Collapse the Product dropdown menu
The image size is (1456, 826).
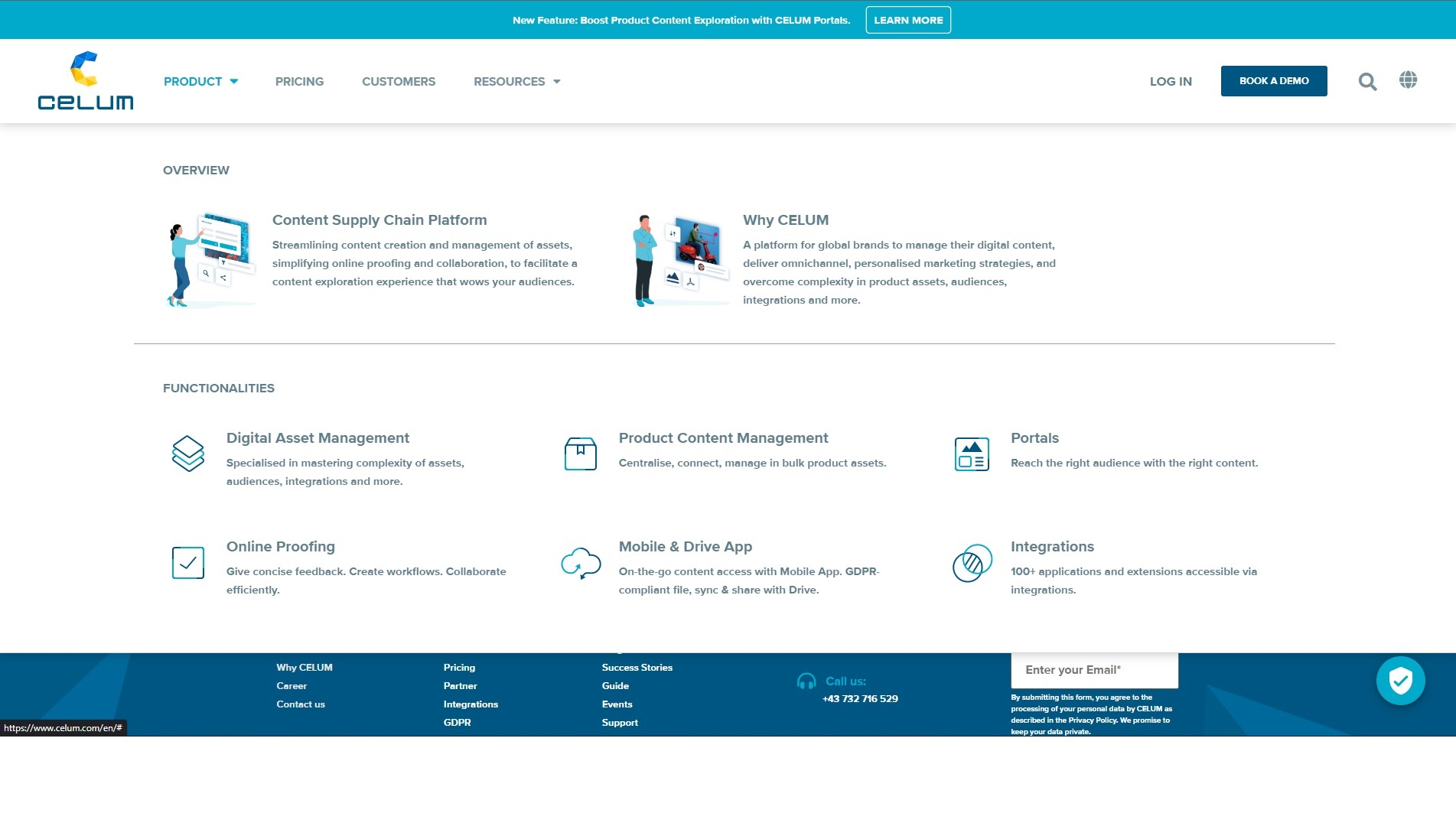coord(200,81)
